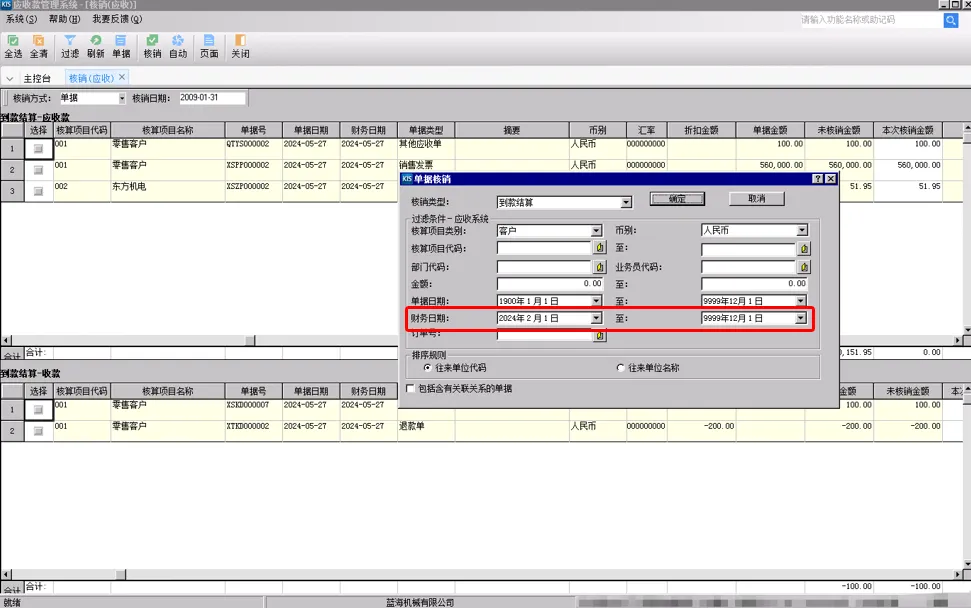
Task: Select 往来单位代码 sort radio button
Action: pos(427,368)
